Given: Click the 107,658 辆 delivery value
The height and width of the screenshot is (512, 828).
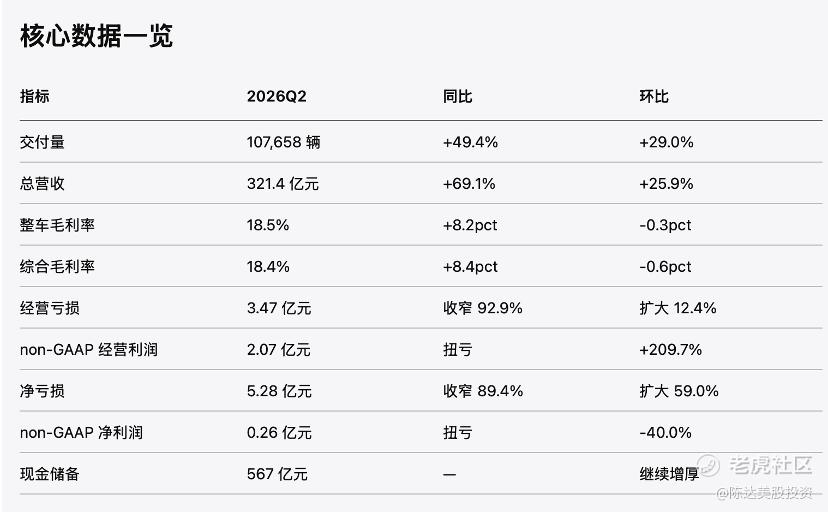Looking at the screenshot, I should 284,142.
